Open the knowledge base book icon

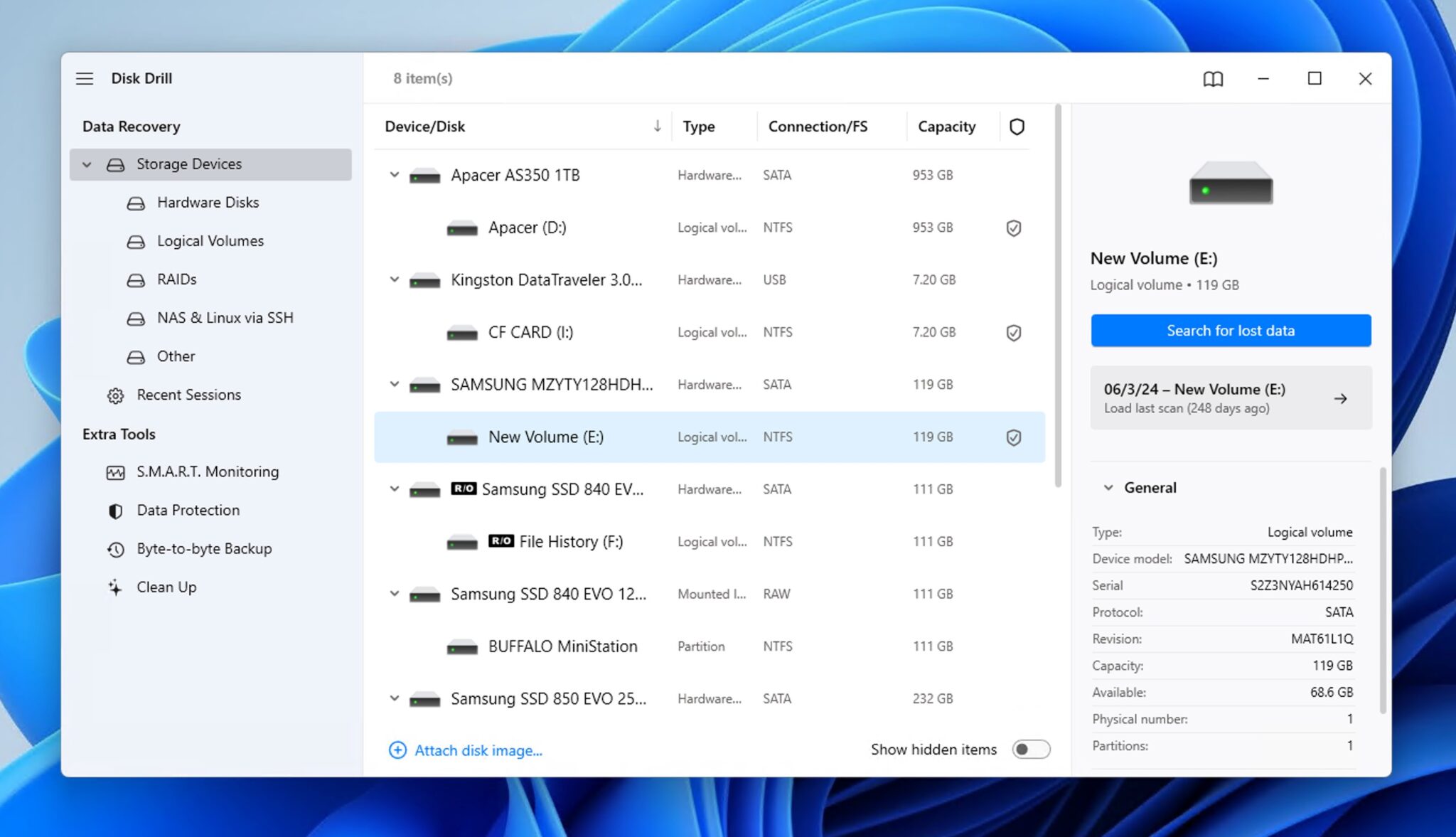(x=1214, y=79)
